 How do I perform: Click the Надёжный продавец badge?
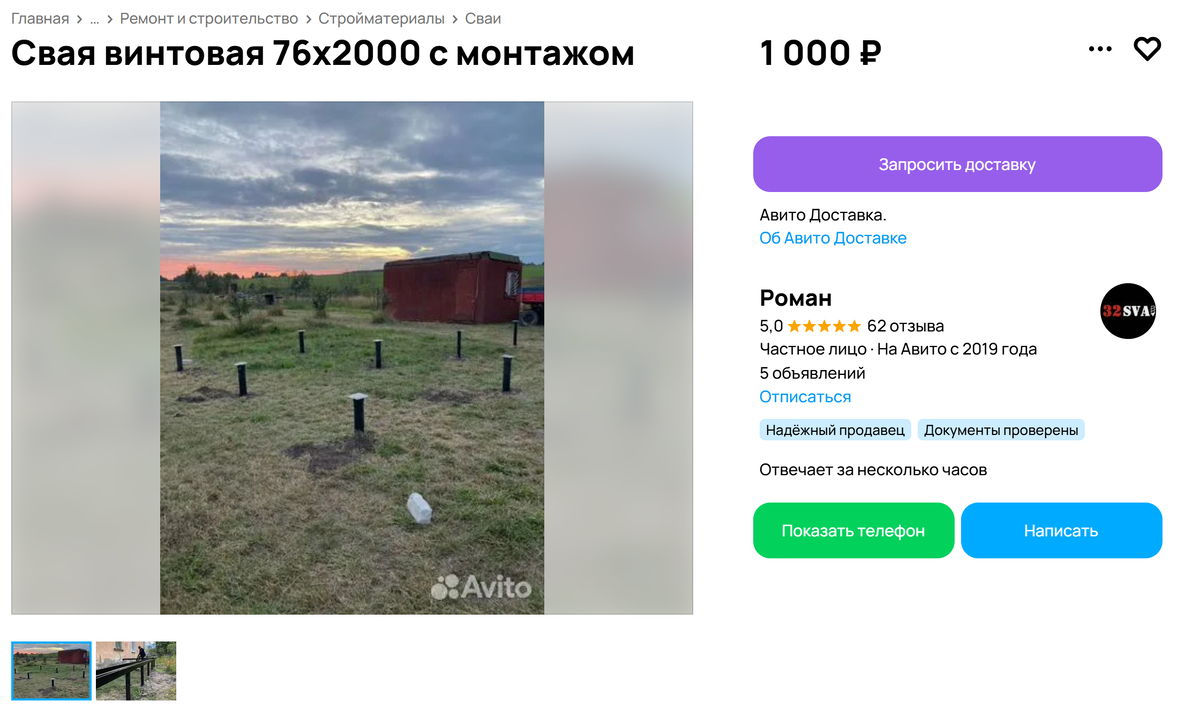835,430
